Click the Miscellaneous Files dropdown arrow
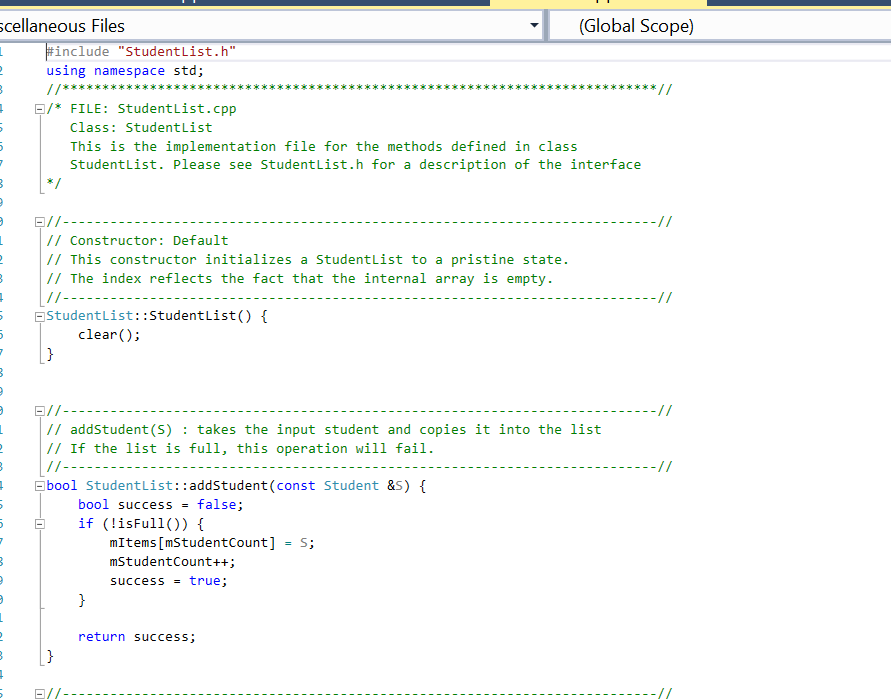The image size is (891, 699). coord(534,25)
